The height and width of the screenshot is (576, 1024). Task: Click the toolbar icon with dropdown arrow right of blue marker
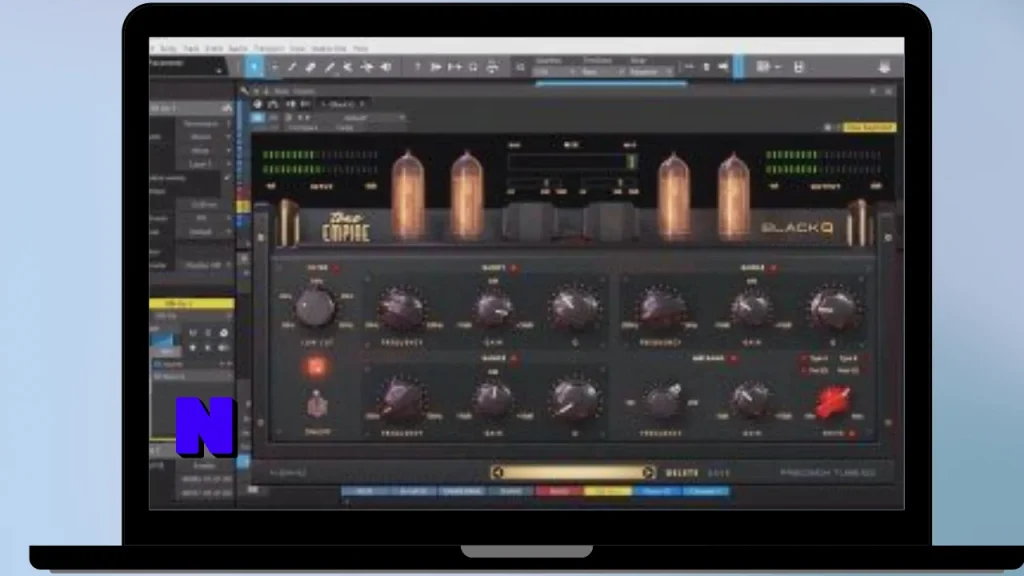pos(767,67)
